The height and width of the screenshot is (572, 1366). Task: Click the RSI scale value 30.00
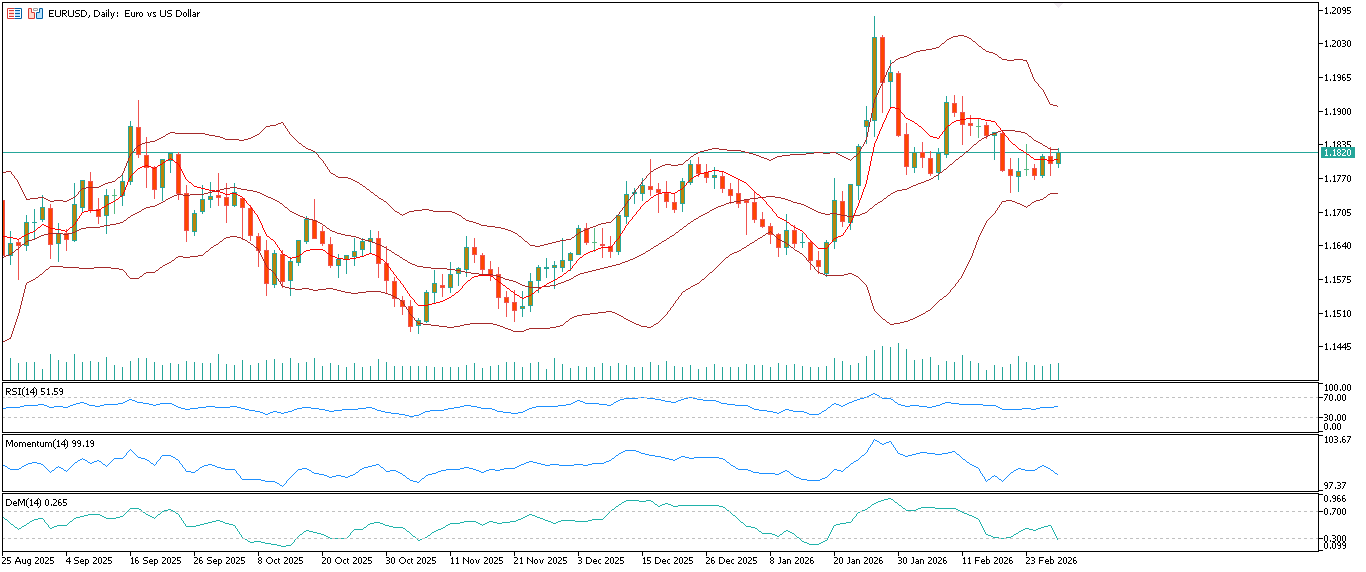click(x=1336, y=417)
